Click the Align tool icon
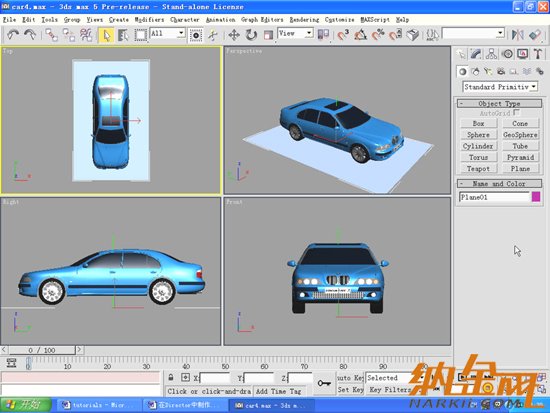Viewport: 550px width, 413px height. coord(535,35)
